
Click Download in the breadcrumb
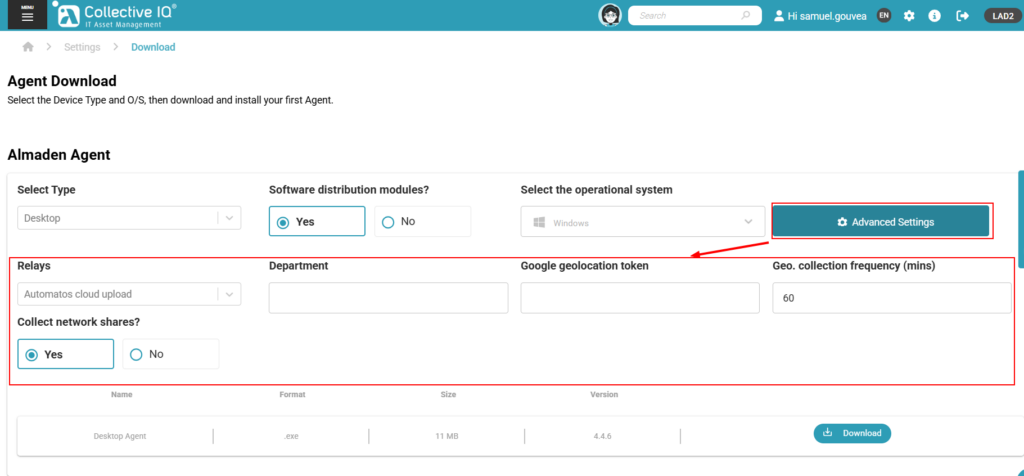(153, 47)
